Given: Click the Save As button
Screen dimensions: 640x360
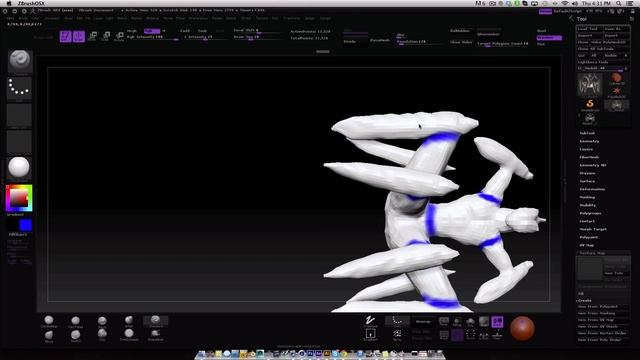Looking at the screenshot, I should (x=616, y=29).
